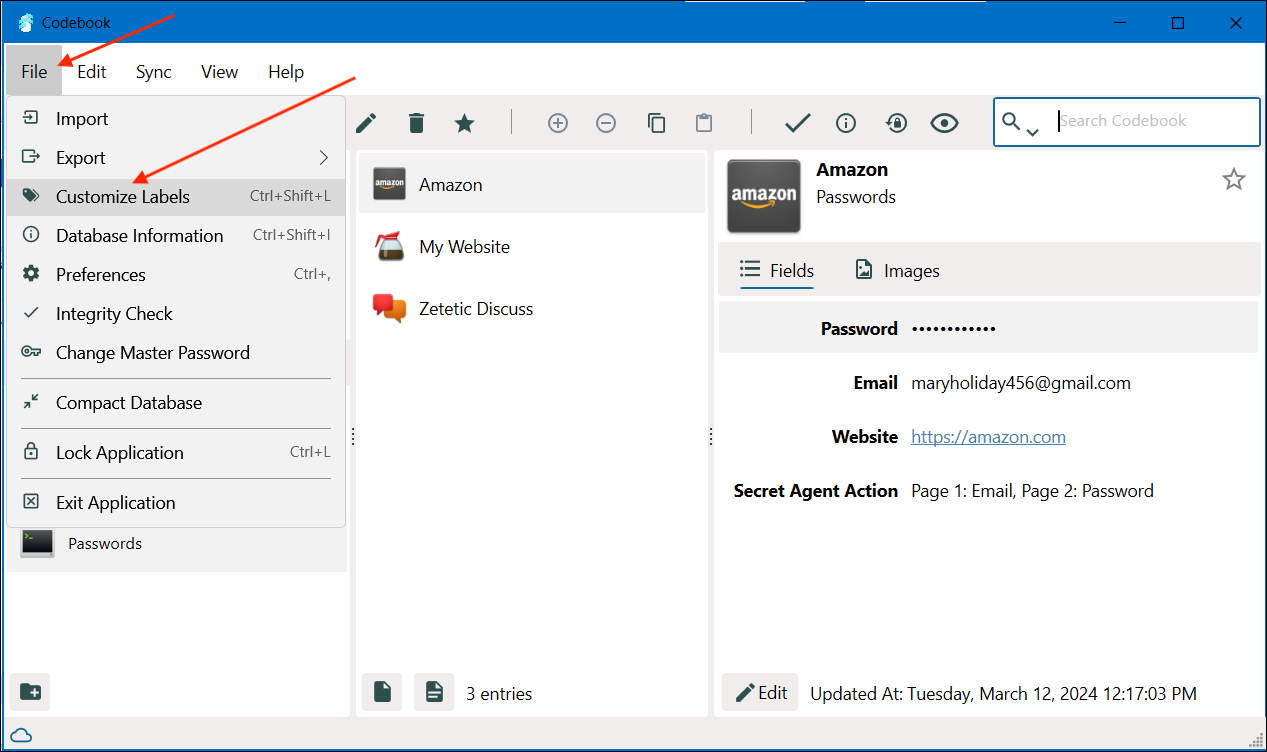The width and height of the screenshot is (1267, 752).
Task: Click the cloud sync status icon
Action: pyautogui.click(x=21, y=735)
